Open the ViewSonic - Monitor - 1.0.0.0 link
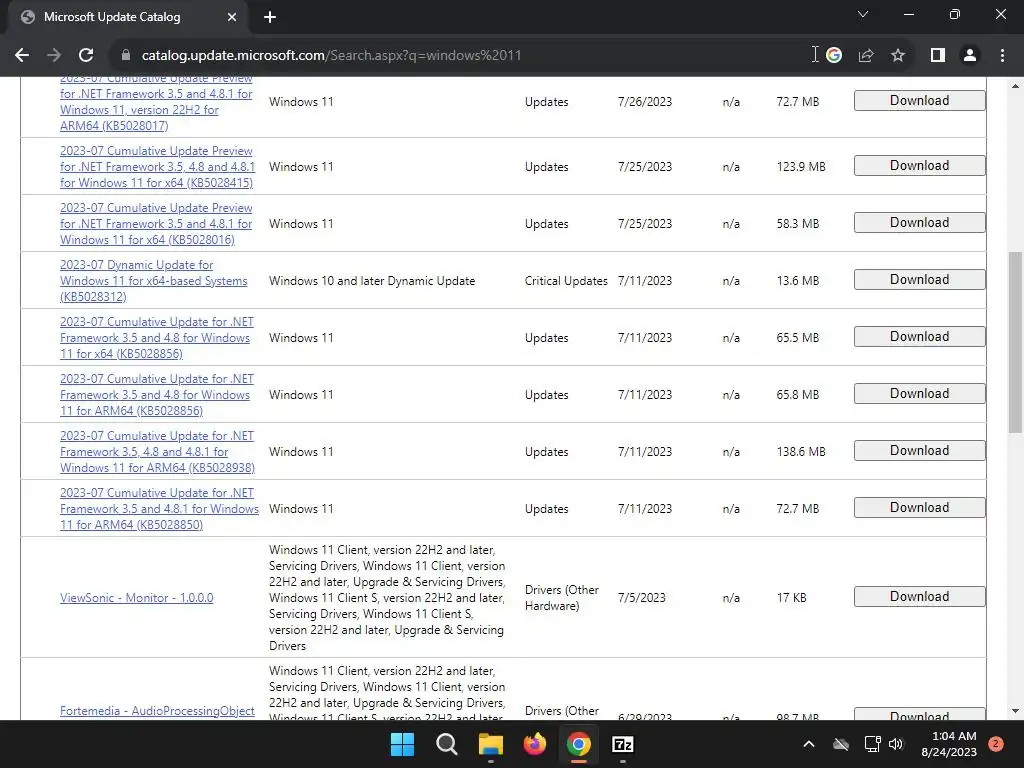 click(136, 598)
